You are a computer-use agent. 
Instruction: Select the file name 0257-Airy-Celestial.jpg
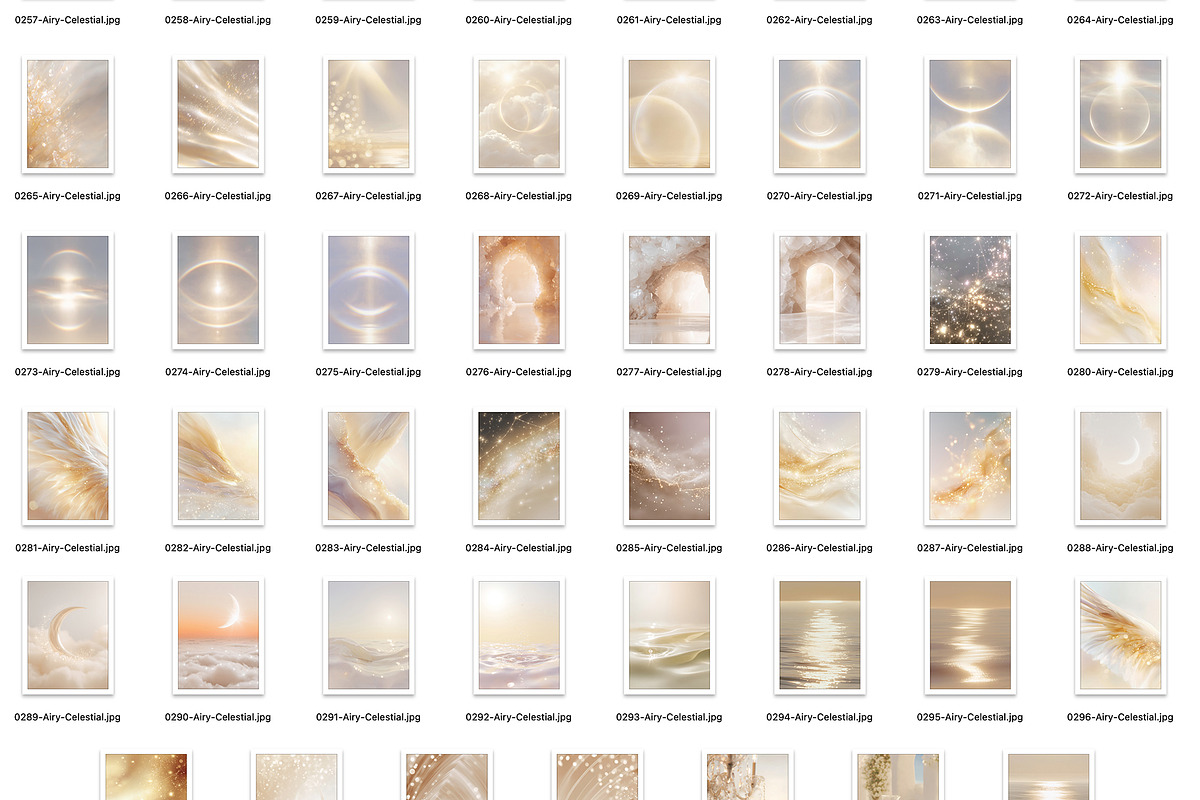(68, 20)
